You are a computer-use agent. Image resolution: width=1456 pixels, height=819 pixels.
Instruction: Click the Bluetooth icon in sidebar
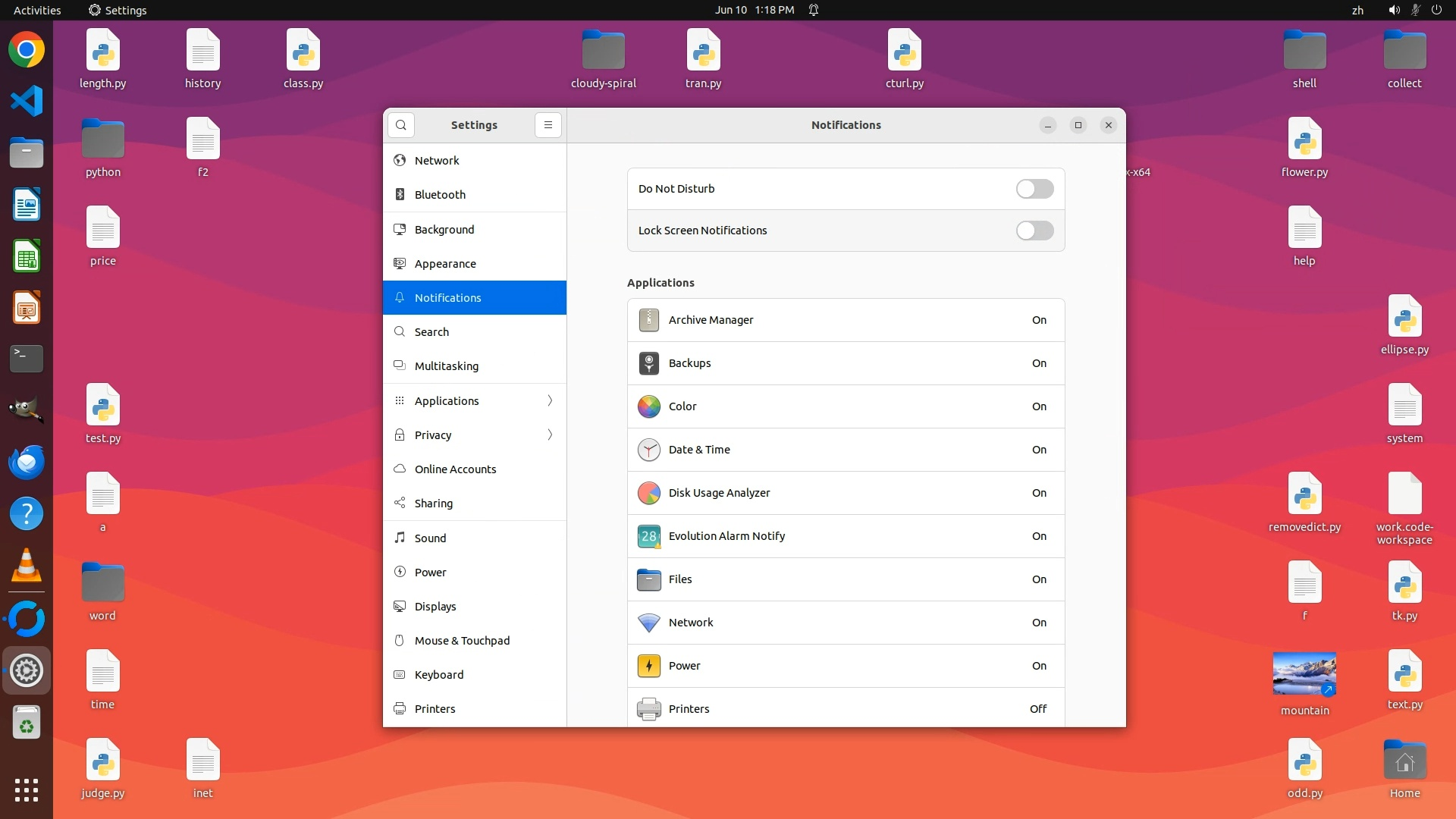400,195
